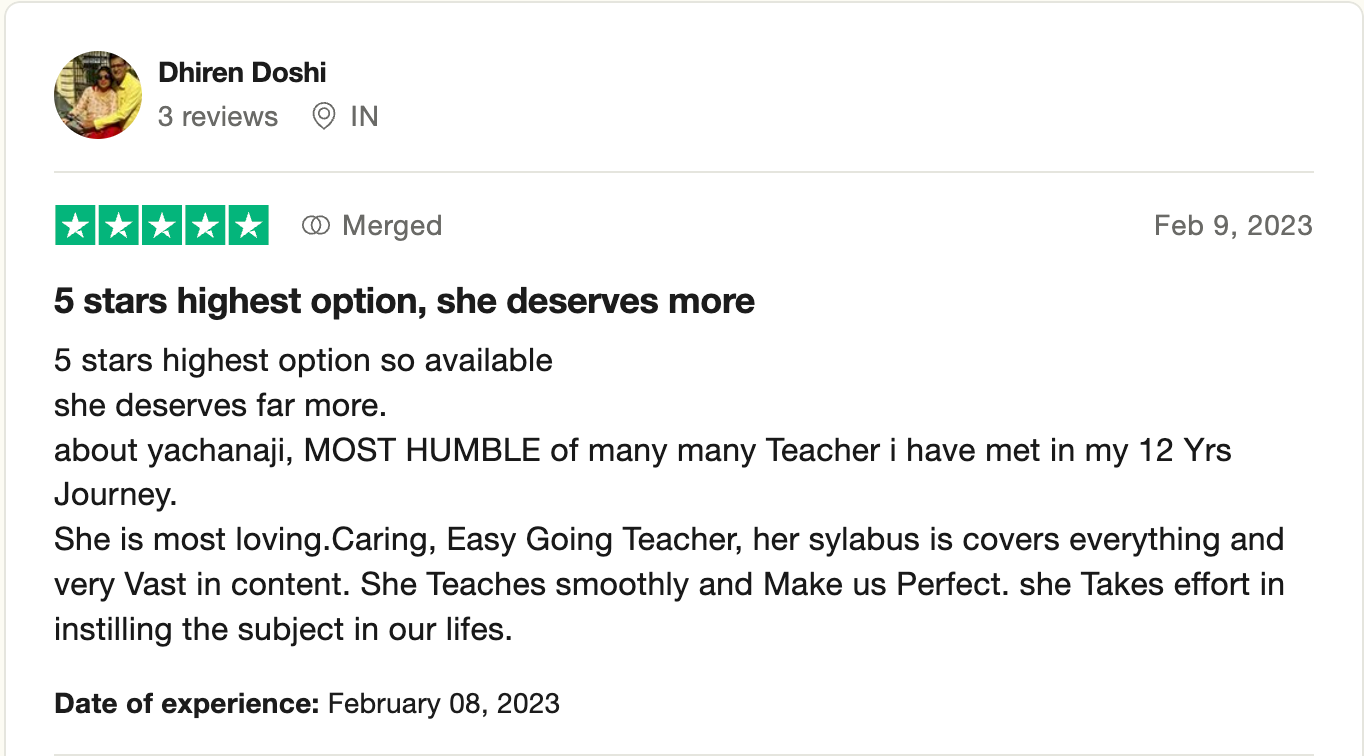Screen dimensions: 1364x756
Task: Open the Dhiren Doshi reviewer name
Action: pyautogui.click(x=242, y=73)
